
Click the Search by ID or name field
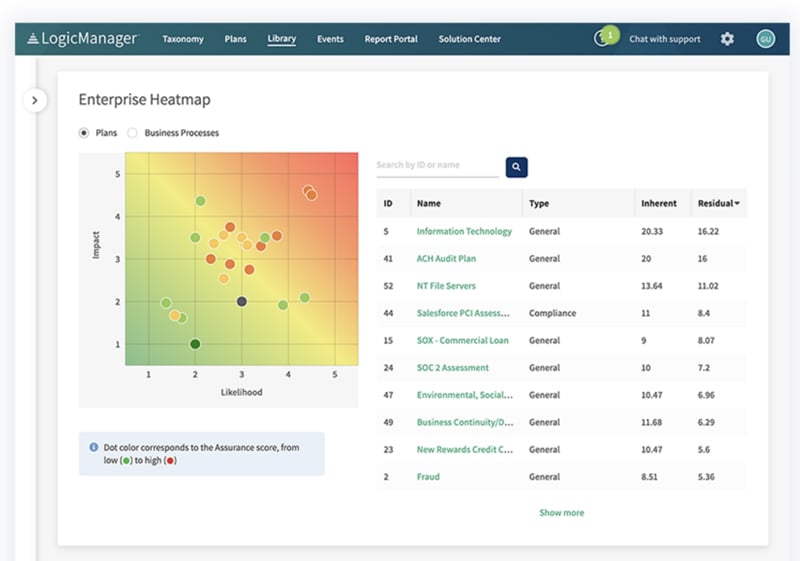click(437, 165)
